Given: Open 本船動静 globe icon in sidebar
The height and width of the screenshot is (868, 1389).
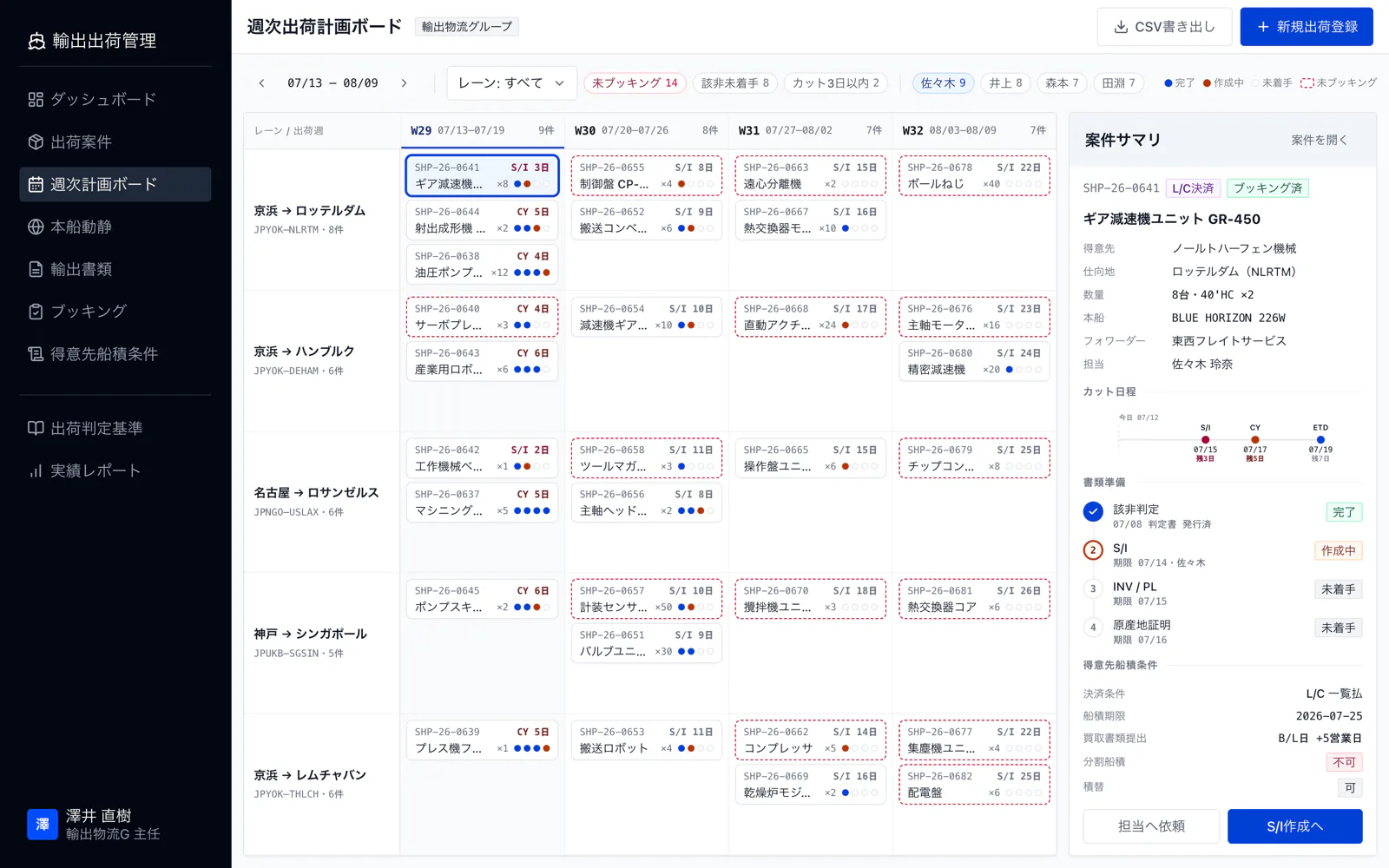Looking at the screenshot, I should pos(36,227).
